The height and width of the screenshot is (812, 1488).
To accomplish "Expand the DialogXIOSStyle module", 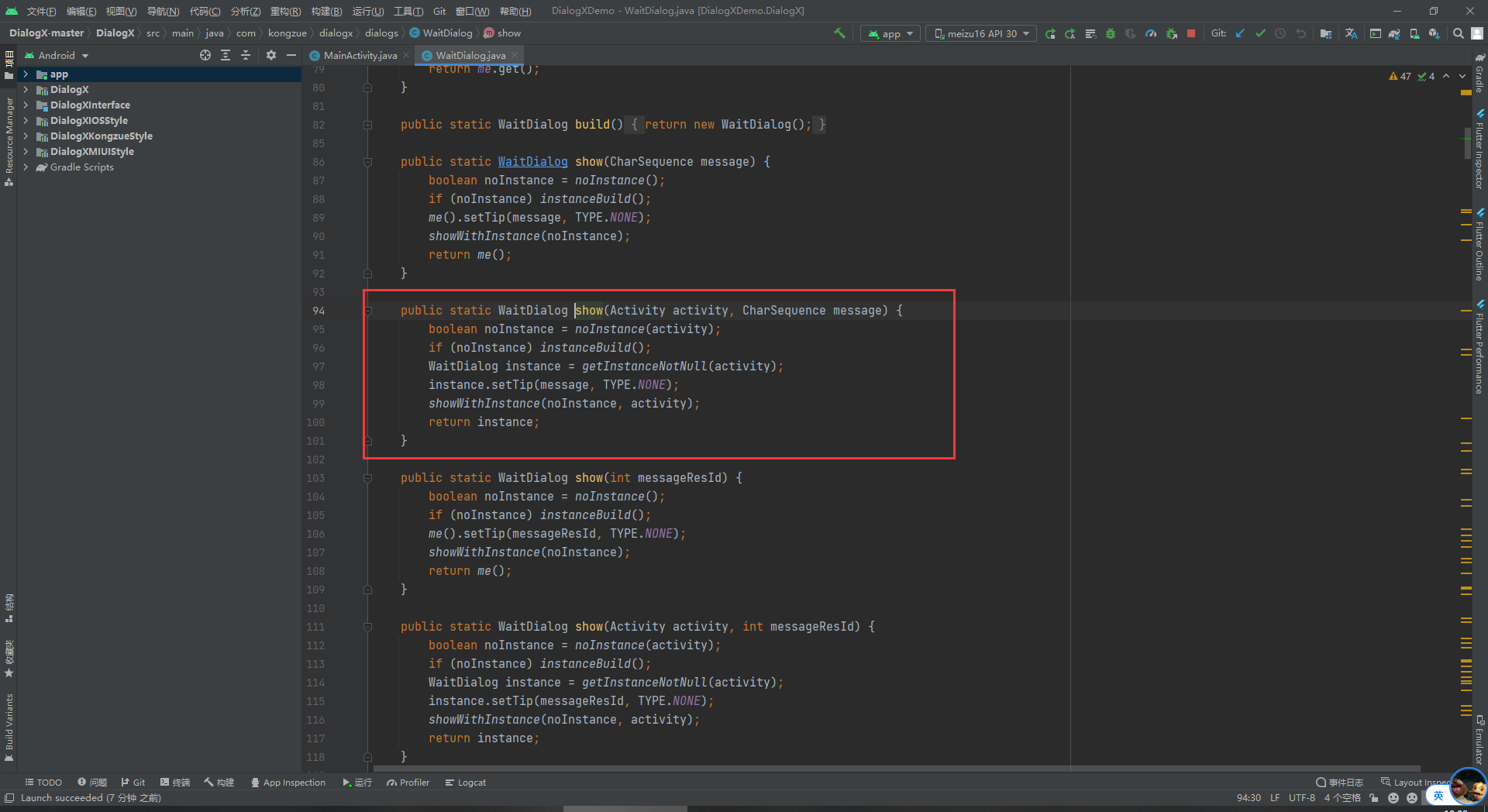I will tap(26, 121).
